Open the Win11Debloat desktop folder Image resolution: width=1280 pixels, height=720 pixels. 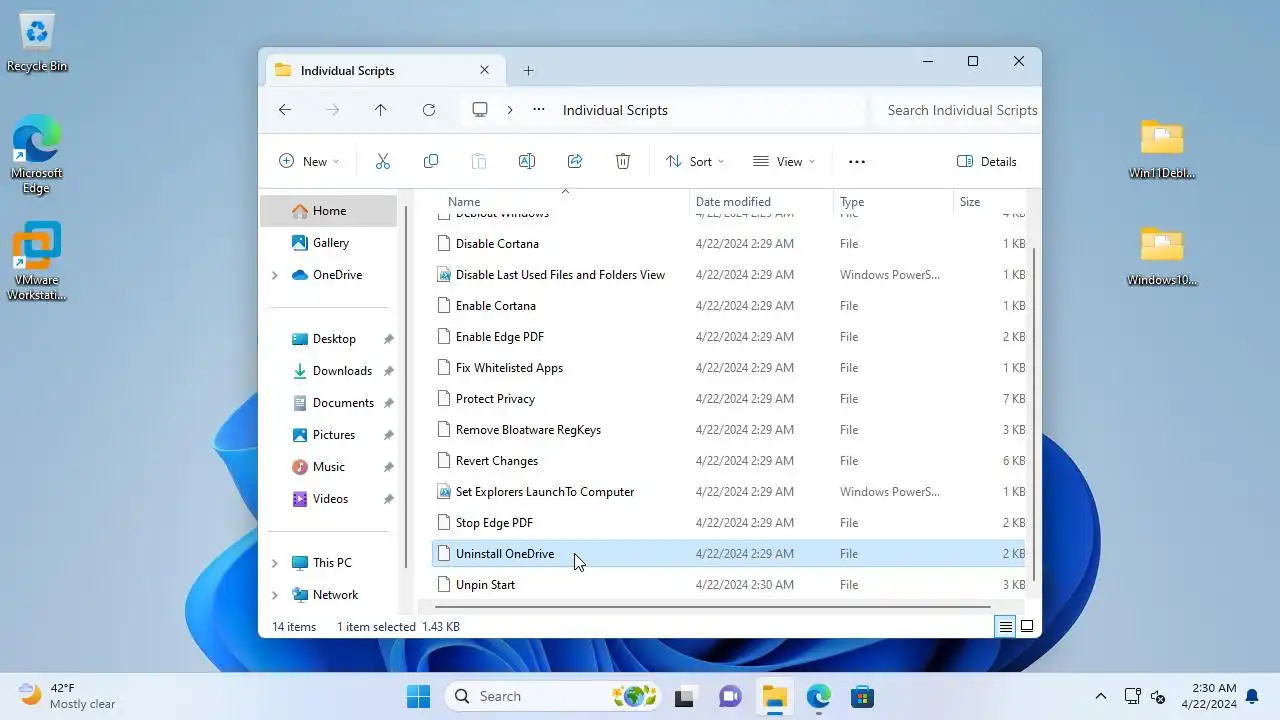coord(1162,149)
